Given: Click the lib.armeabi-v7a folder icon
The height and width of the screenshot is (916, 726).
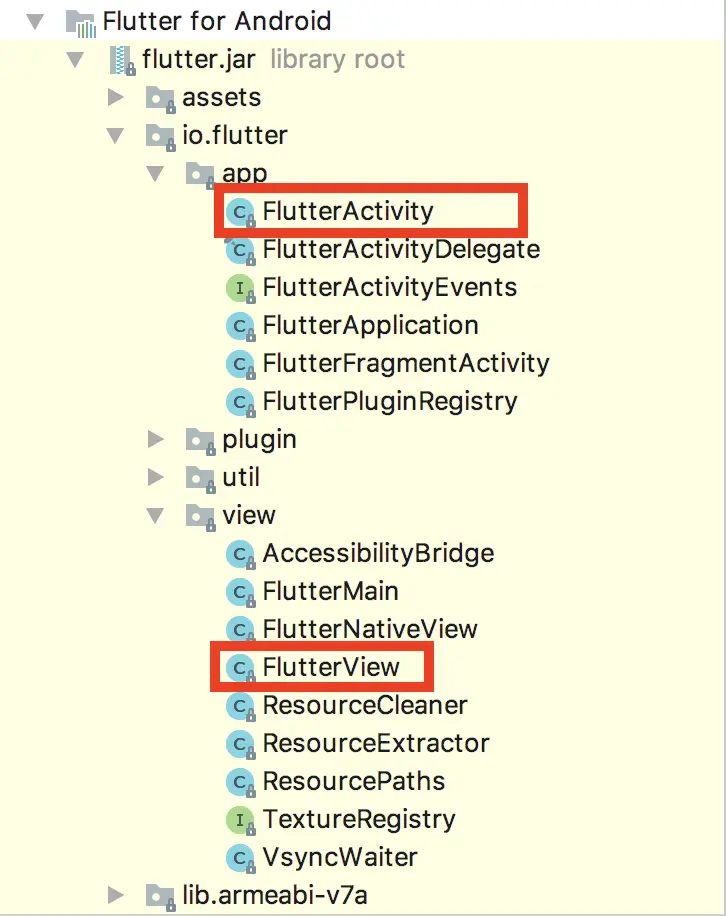Looking at the screenshot, I should click(160, 896).
